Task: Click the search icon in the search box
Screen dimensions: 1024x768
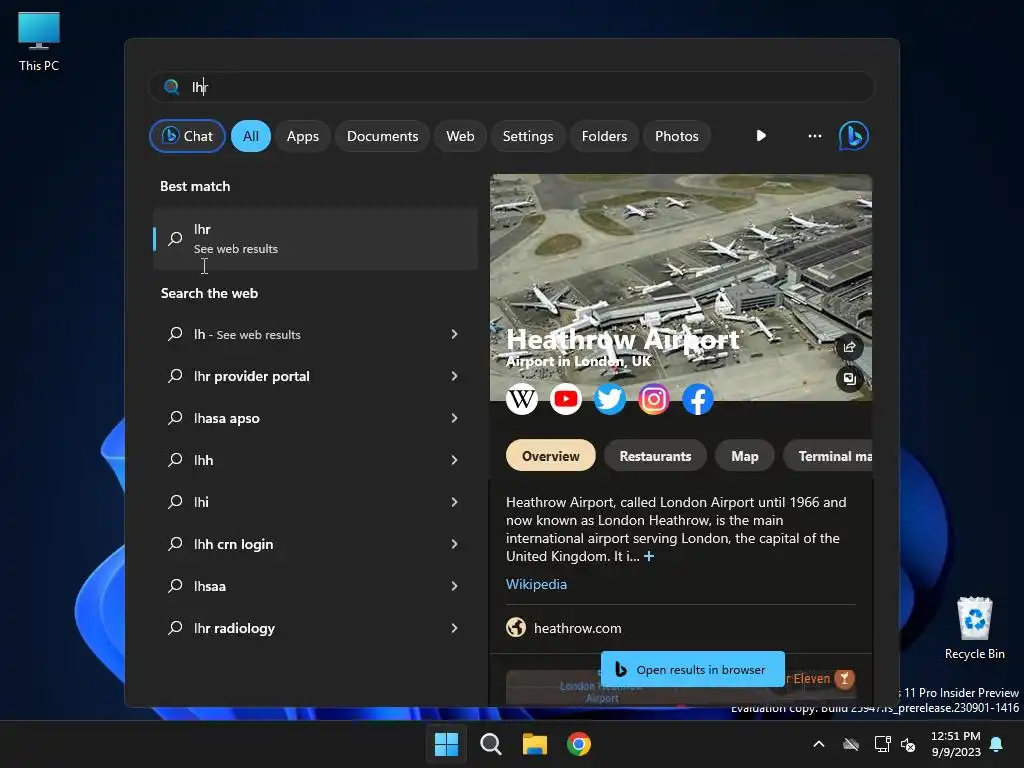Action: [x=172, y=87]
